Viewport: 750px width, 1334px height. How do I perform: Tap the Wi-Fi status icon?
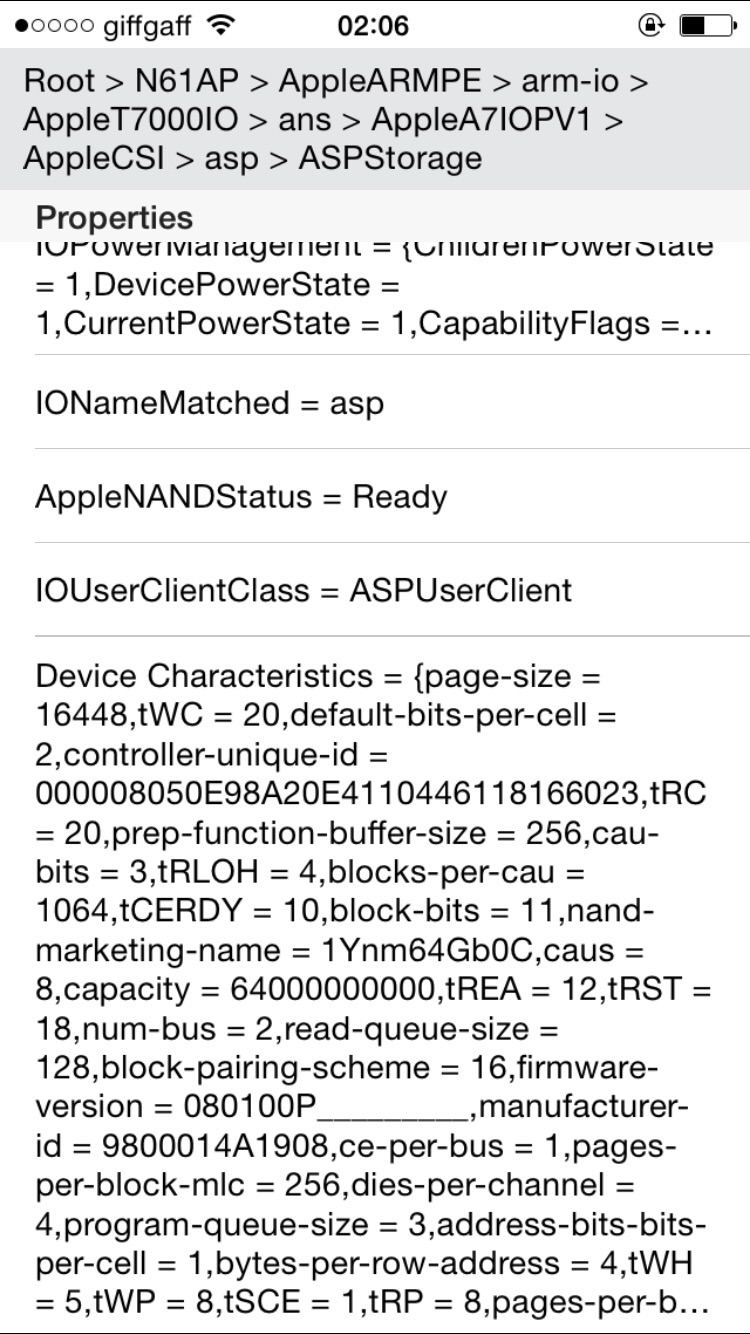(219, 25)
